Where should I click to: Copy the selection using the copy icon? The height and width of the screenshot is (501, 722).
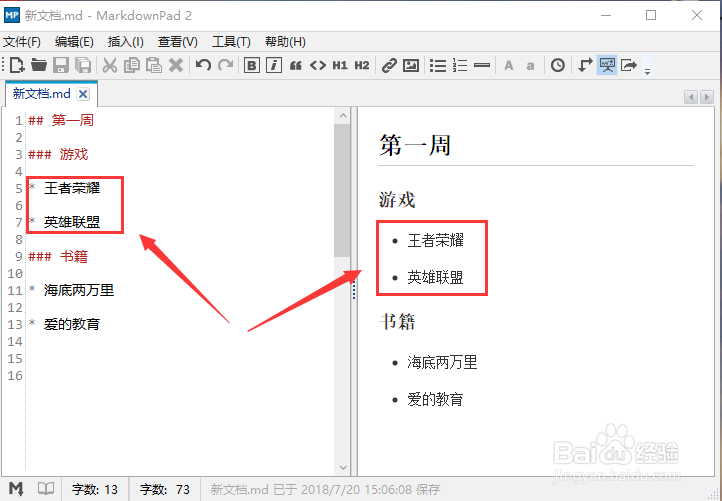click(132, 65)
